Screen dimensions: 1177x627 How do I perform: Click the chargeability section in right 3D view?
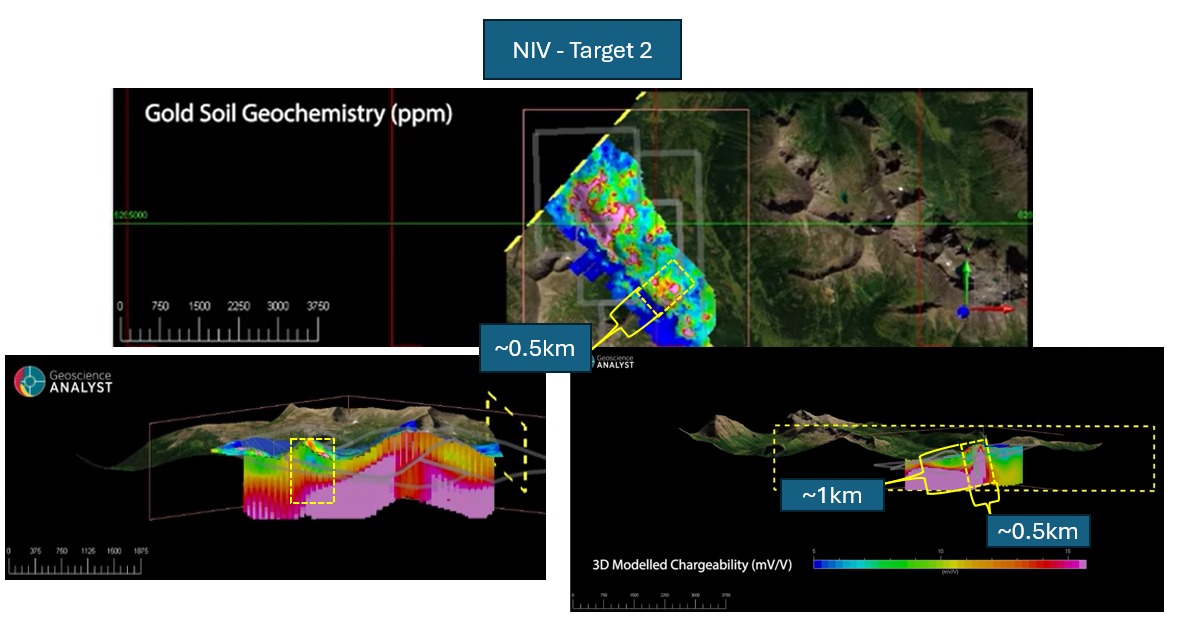[x=964, y=469]
